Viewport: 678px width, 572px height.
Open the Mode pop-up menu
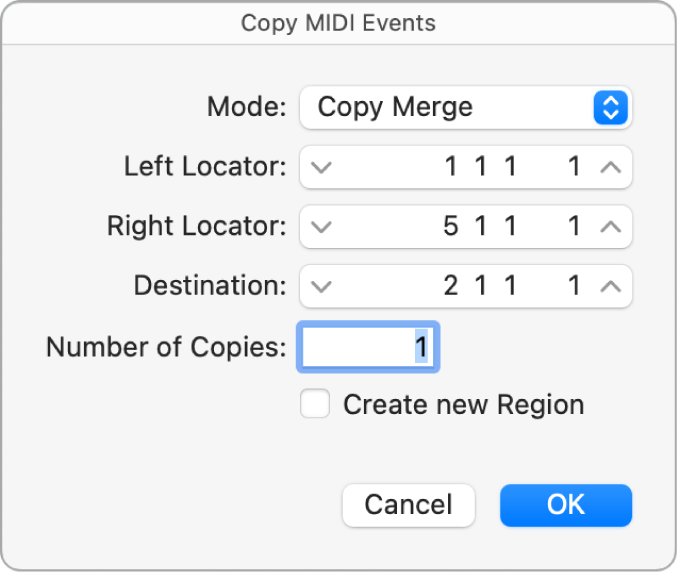(x=610, y=108)
